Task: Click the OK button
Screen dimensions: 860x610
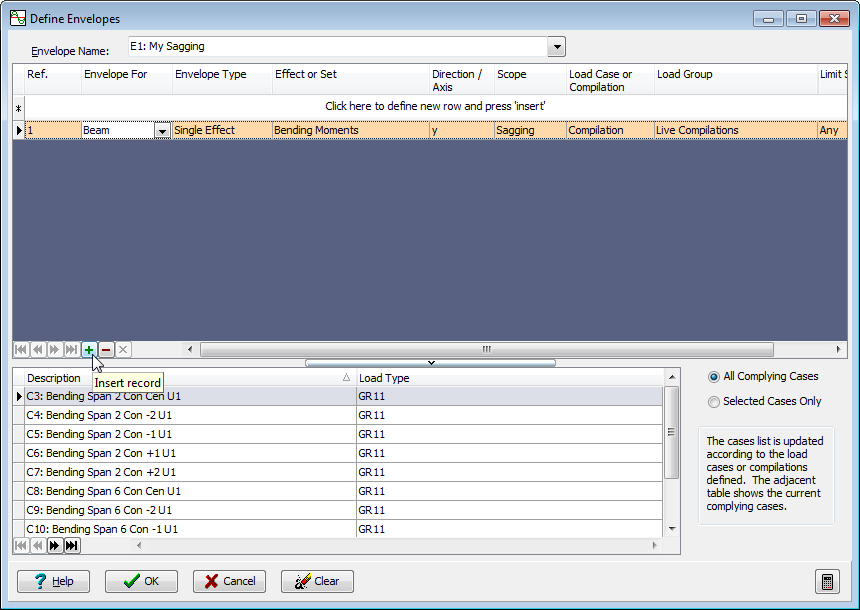Action: (x=141, y=581)
